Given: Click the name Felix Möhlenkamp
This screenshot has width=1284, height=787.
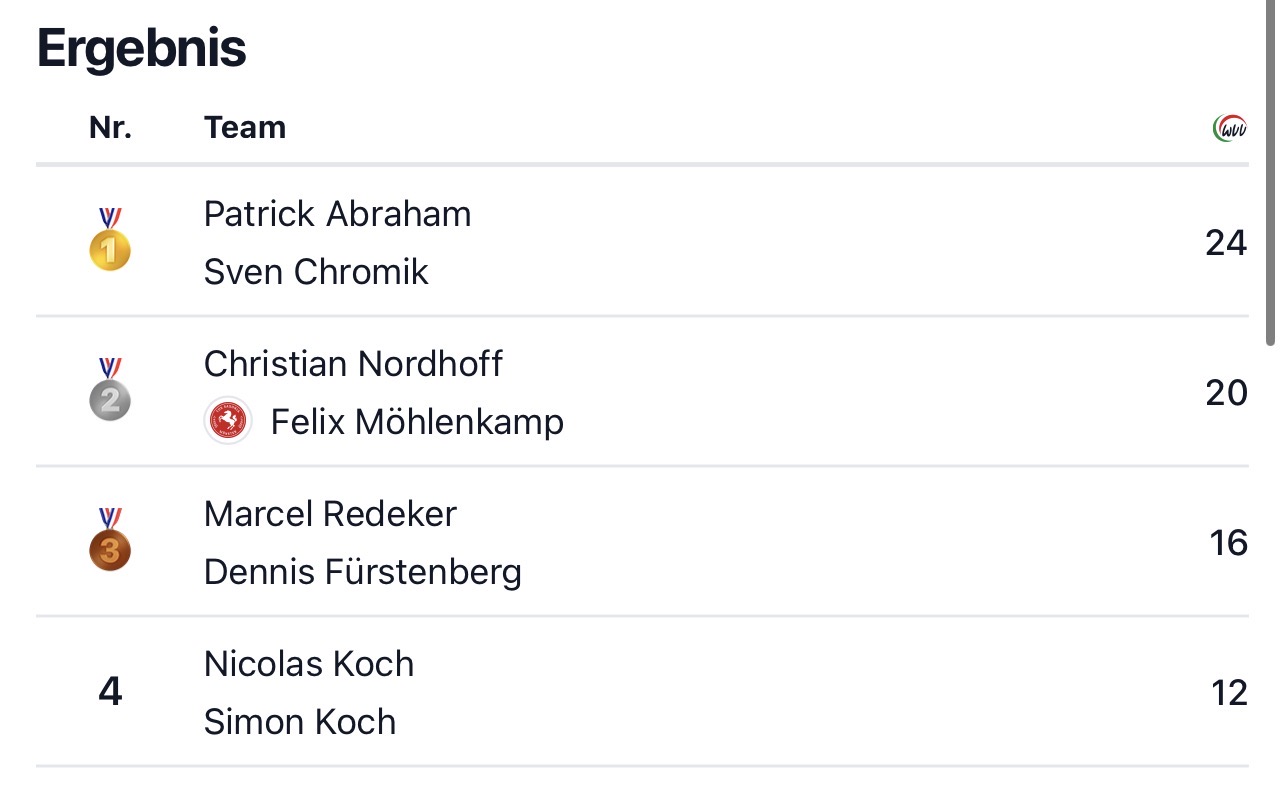Looking at the screenshot, I should coord(417,422).
